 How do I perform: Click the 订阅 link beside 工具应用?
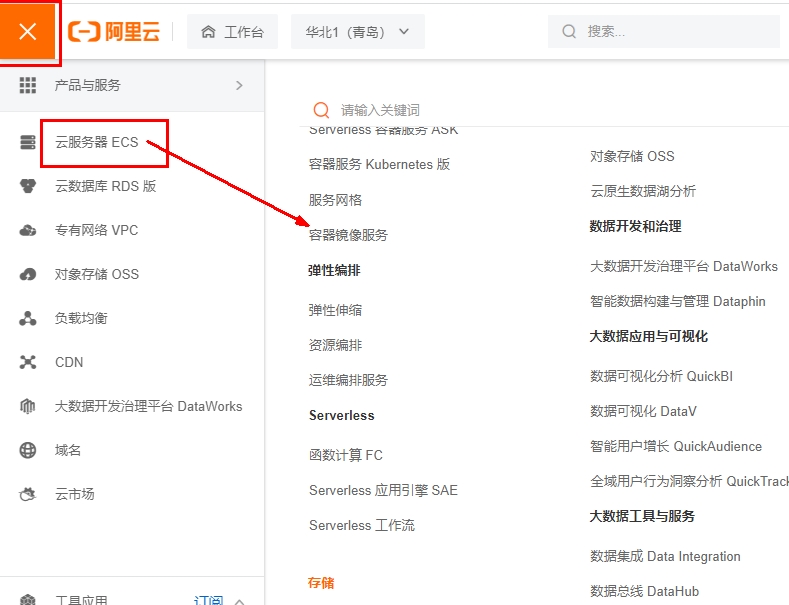click(x=208, y=600)
